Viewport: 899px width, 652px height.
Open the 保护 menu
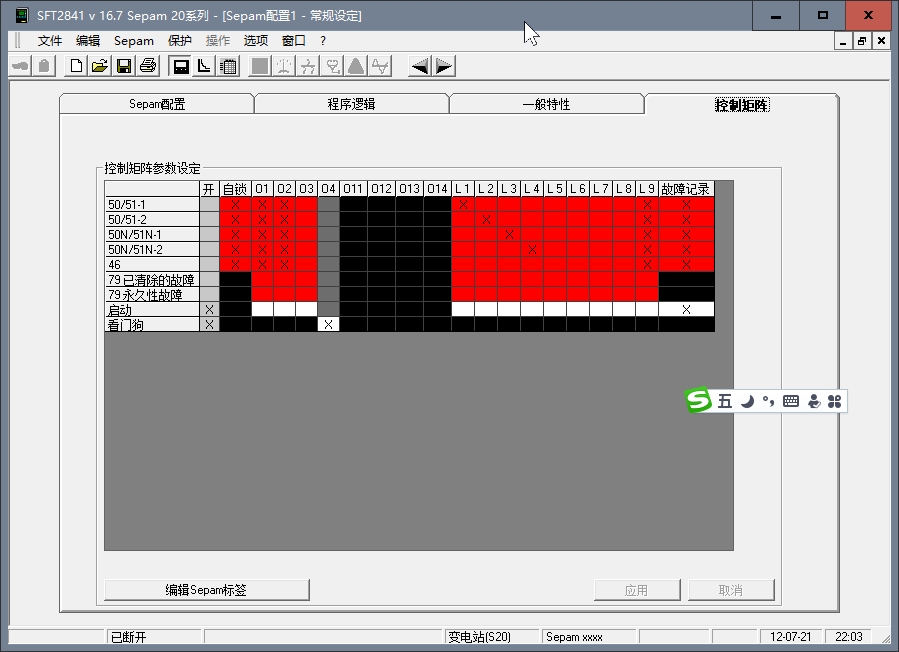pos(179,41)
